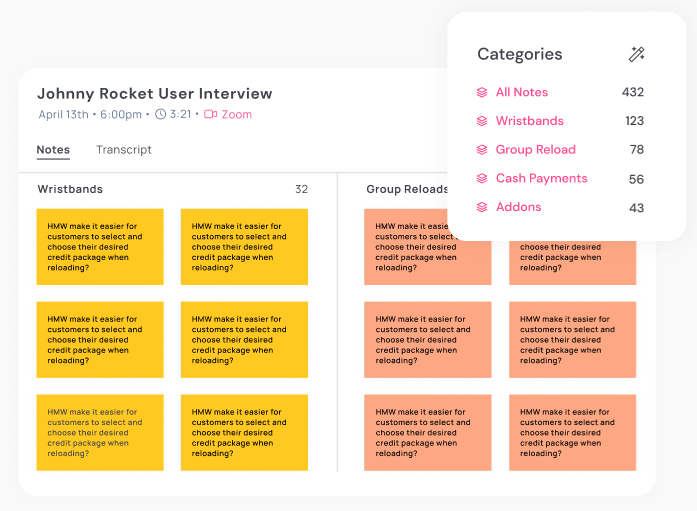Viewport: 697px width, 511px height.
Task: Click the clock icon next to 3:21
Action: (160, 115)
